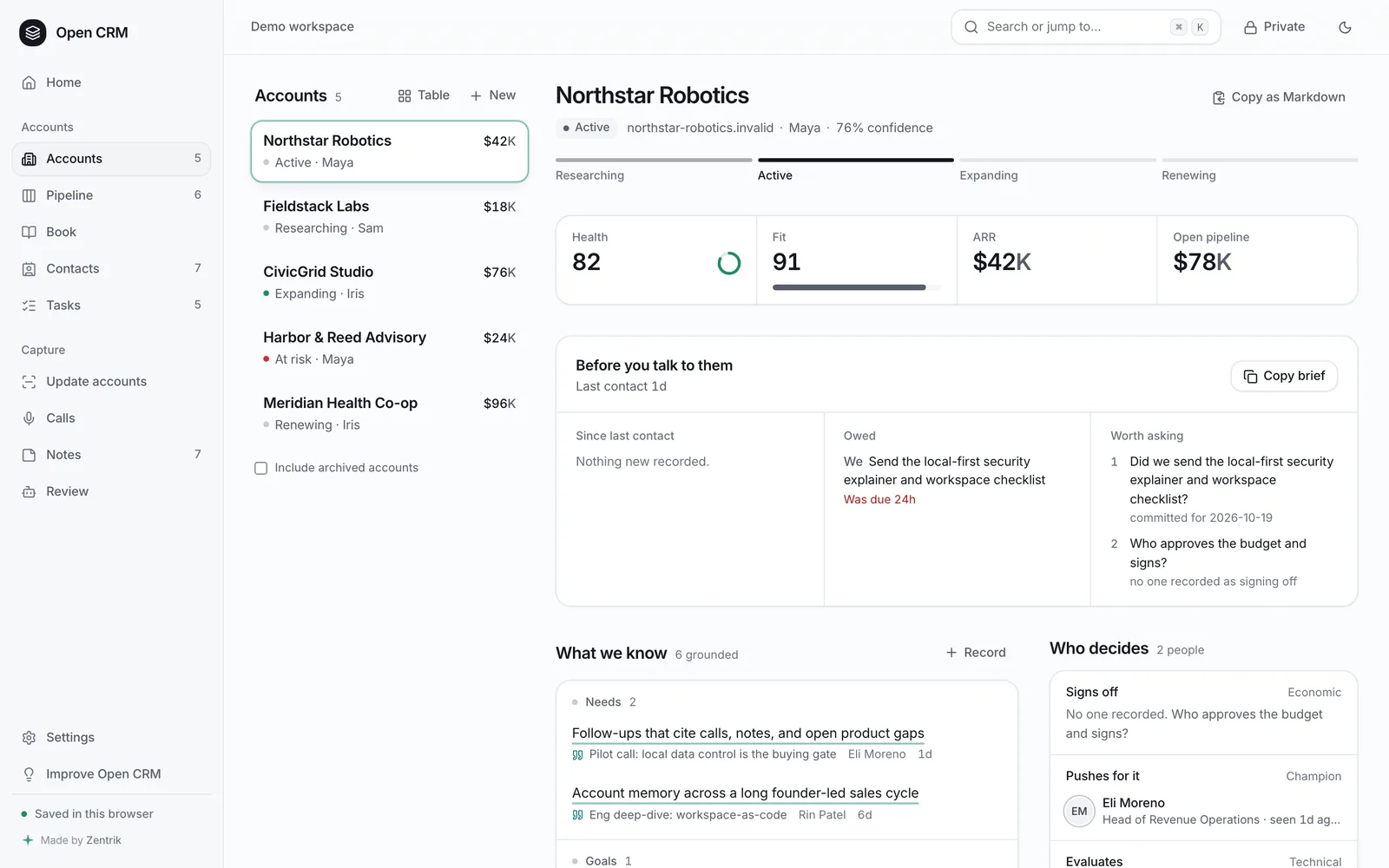Click the Demo workspace label

tap(302, 27)
